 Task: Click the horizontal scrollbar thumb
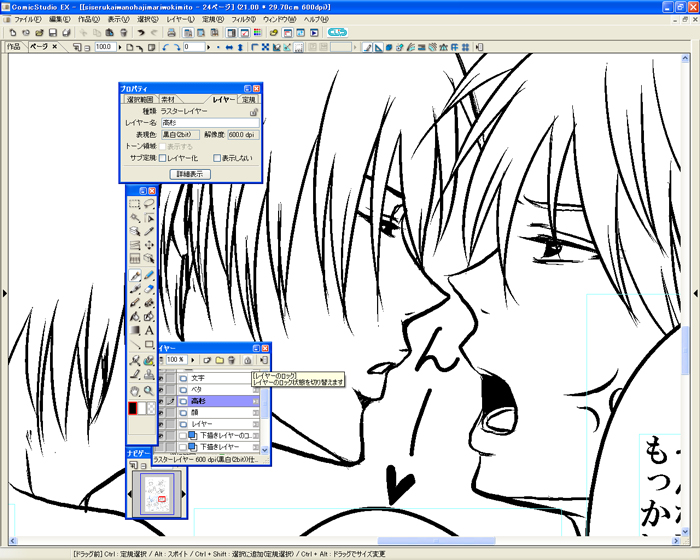(x=436, y=541)
